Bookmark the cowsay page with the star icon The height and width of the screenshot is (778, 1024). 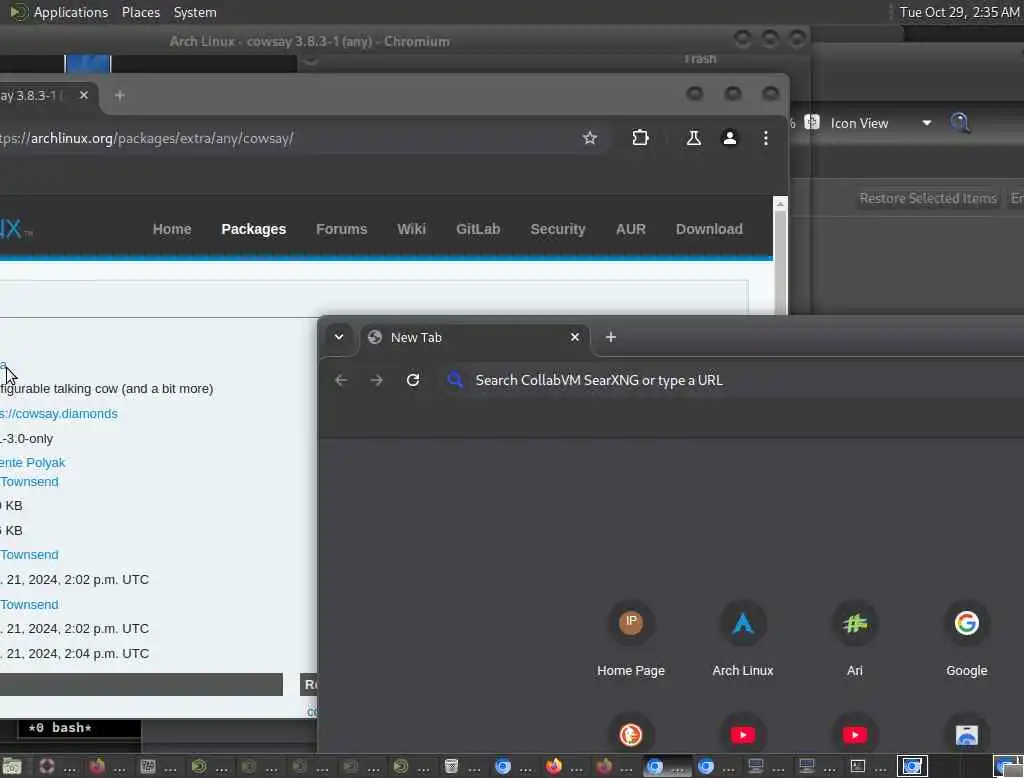590,138
